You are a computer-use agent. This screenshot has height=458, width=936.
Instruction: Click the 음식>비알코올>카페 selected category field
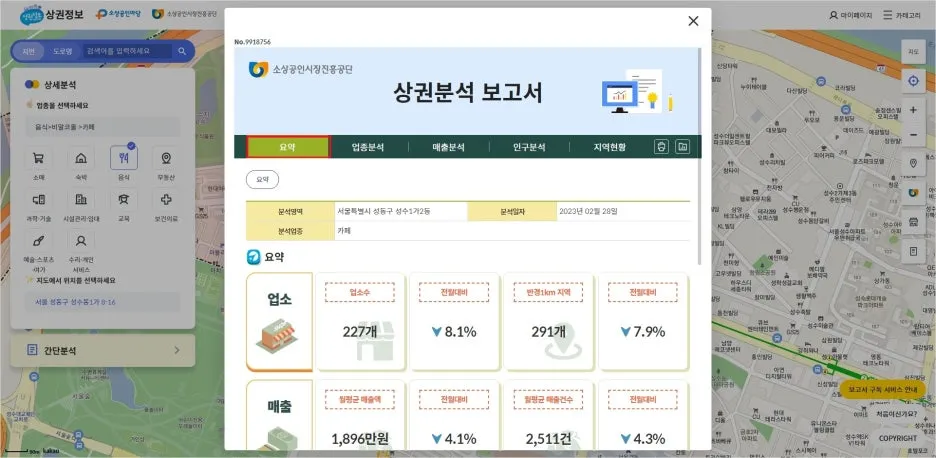[103, 127]
